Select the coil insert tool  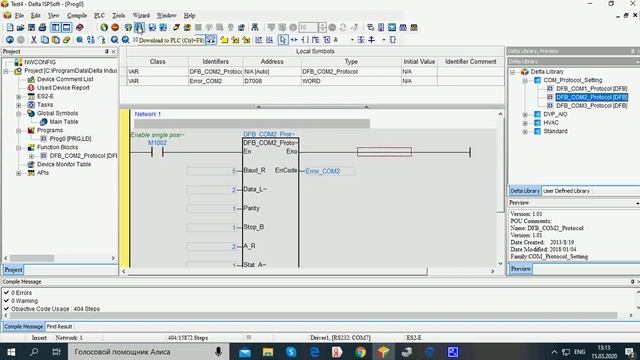pos(305,40)
